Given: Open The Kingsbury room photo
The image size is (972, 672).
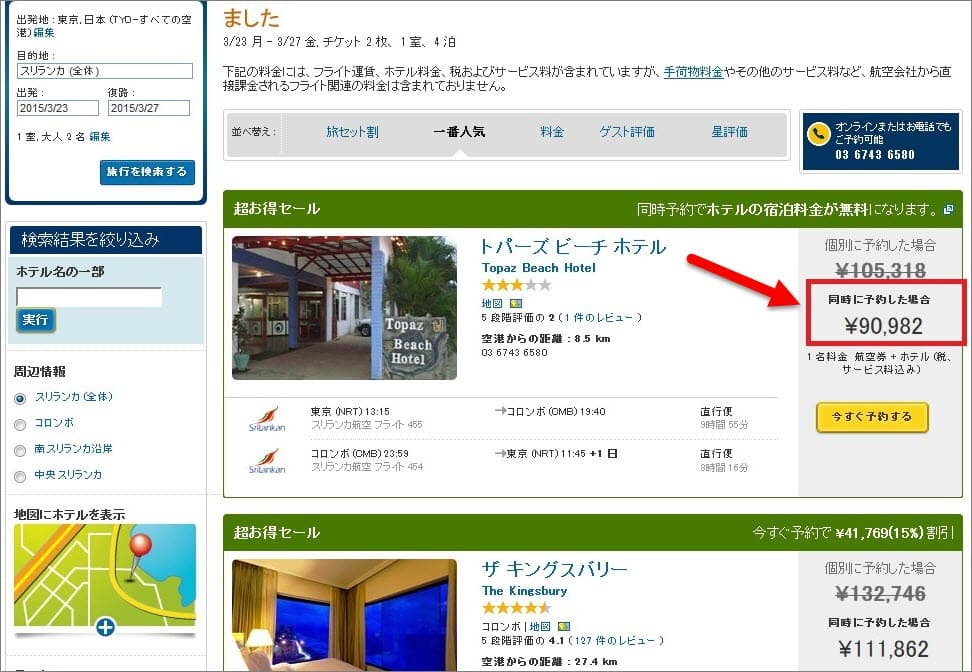Looking at the screenshot, I should tap(345, 615).
